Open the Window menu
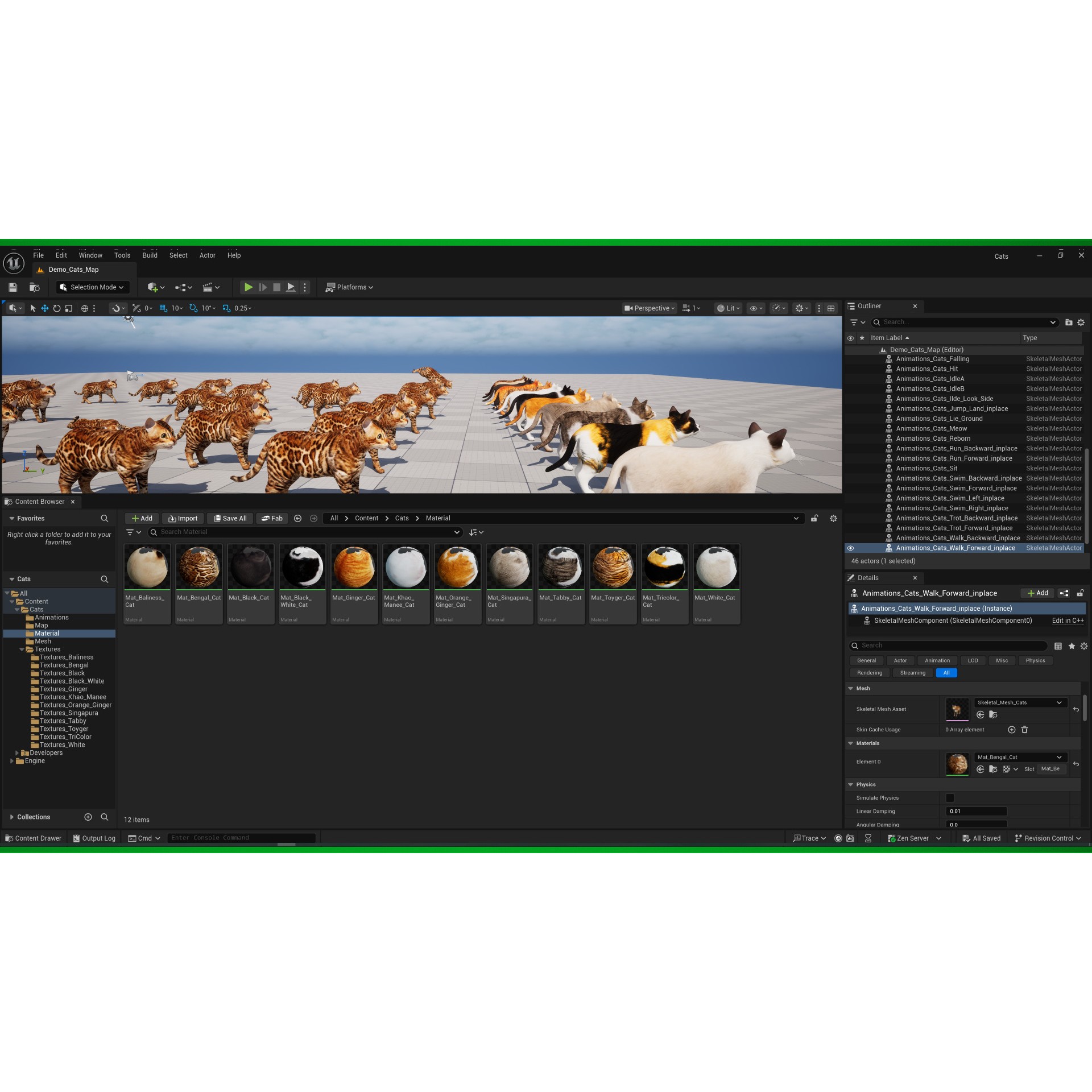The height and width of the screenshot is (1092, 1092). (90, 255)
